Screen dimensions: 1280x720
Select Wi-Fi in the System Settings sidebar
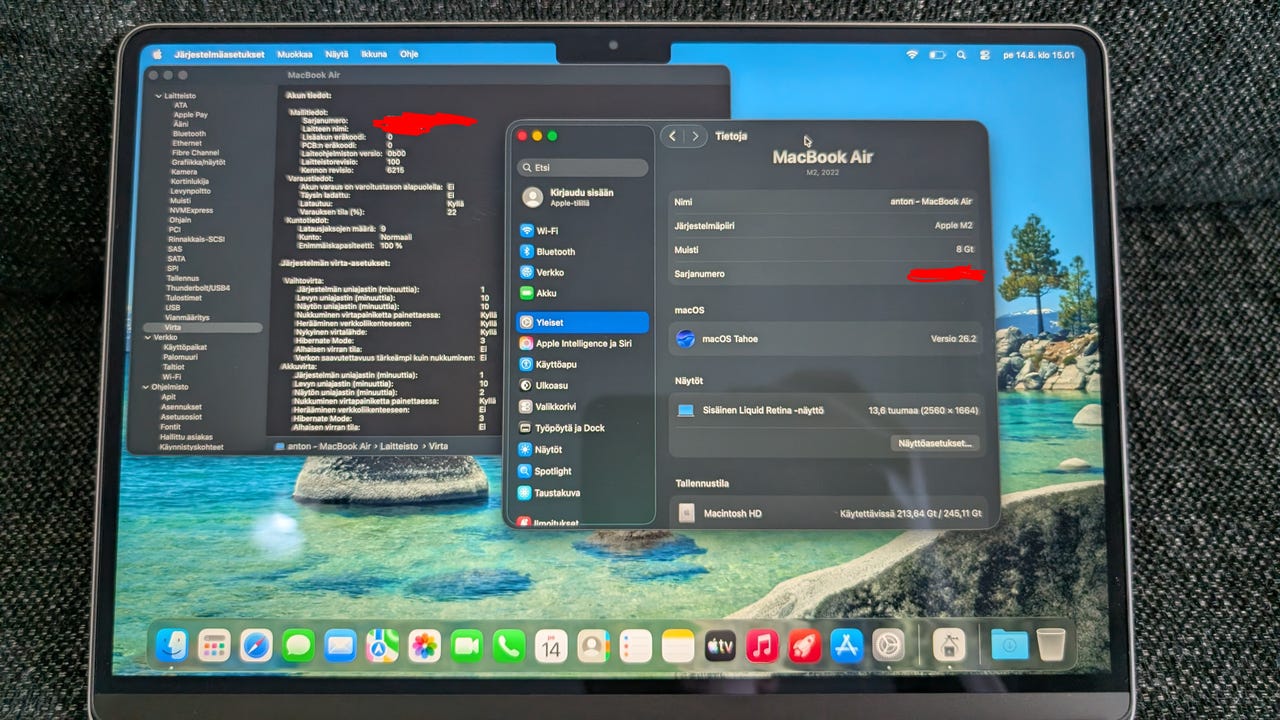point(582,230)
